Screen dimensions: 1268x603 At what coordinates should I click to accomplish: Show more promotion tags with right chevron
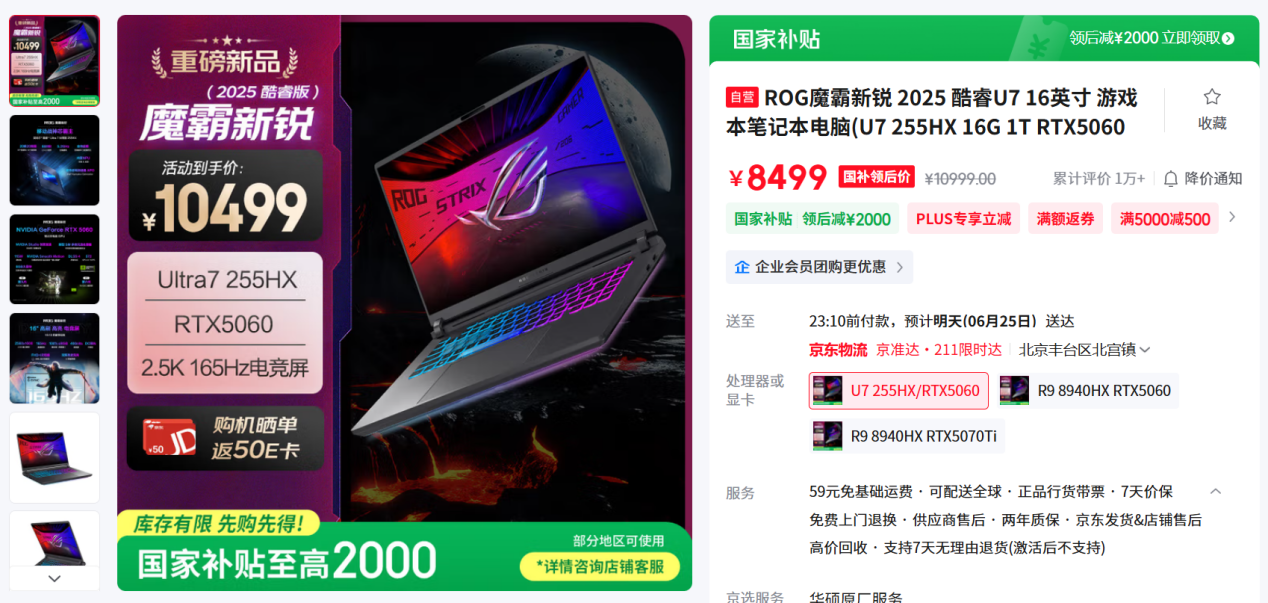[1231, 217]
